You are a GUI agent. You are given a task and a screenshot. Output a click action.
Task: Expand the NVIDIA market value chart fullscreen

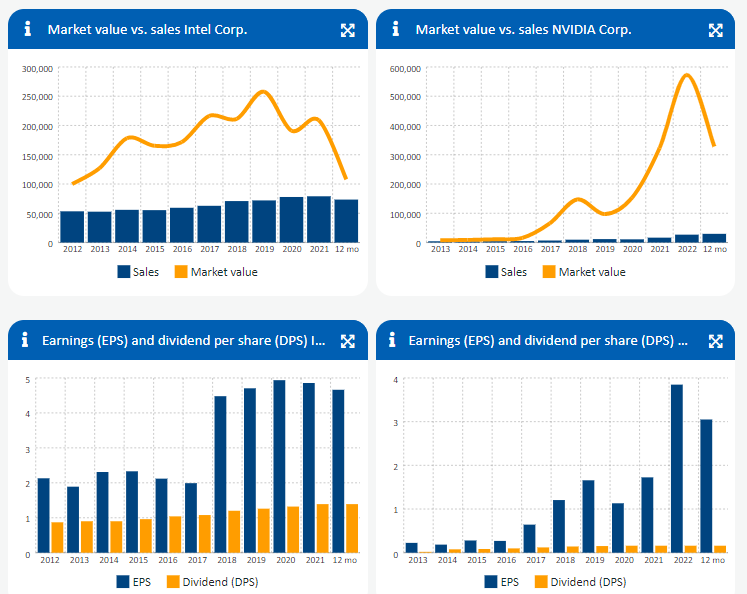(x=716, y=30)
